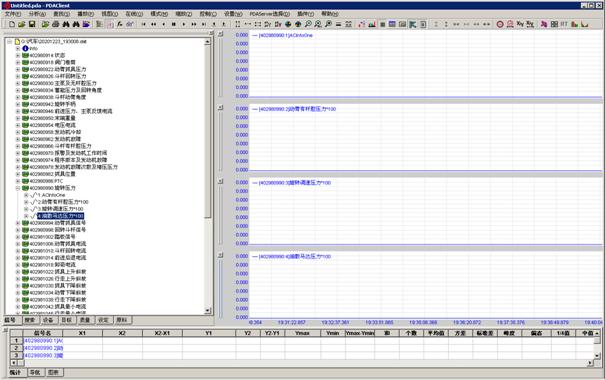Toggle the check mark of signal 2 in tree

coord(33,202)
